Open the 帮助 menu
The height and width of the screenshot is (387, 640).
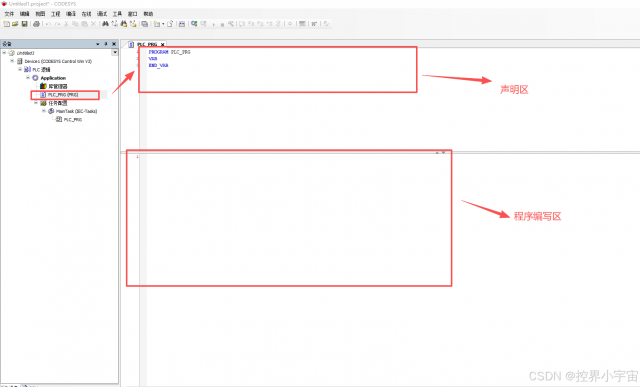148,14
